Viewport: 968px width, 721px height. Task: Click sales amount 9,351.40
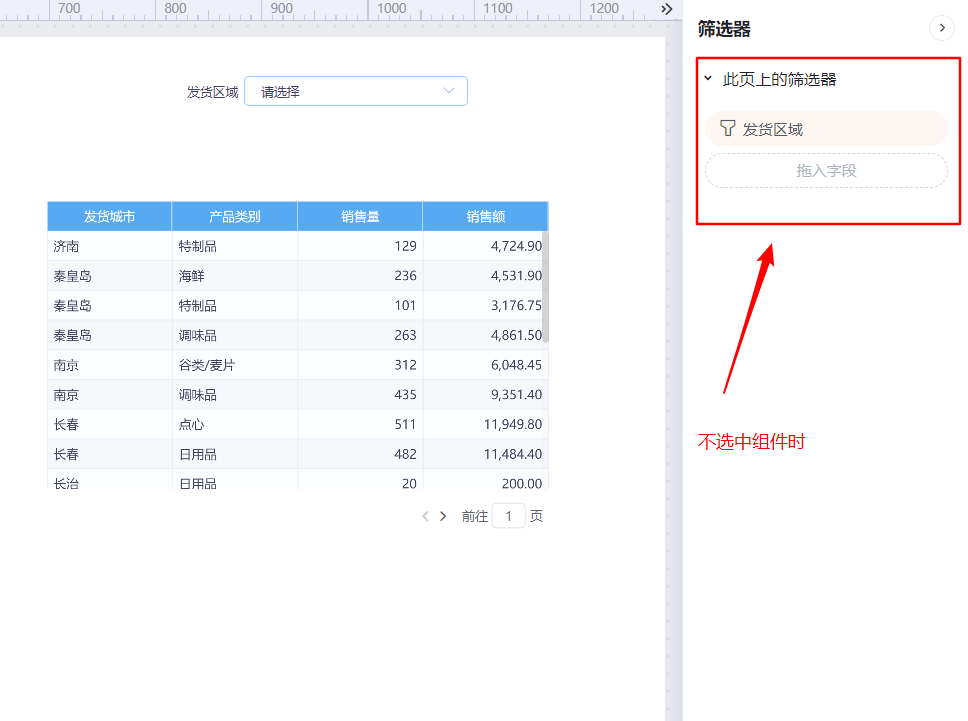coord(516,395)
